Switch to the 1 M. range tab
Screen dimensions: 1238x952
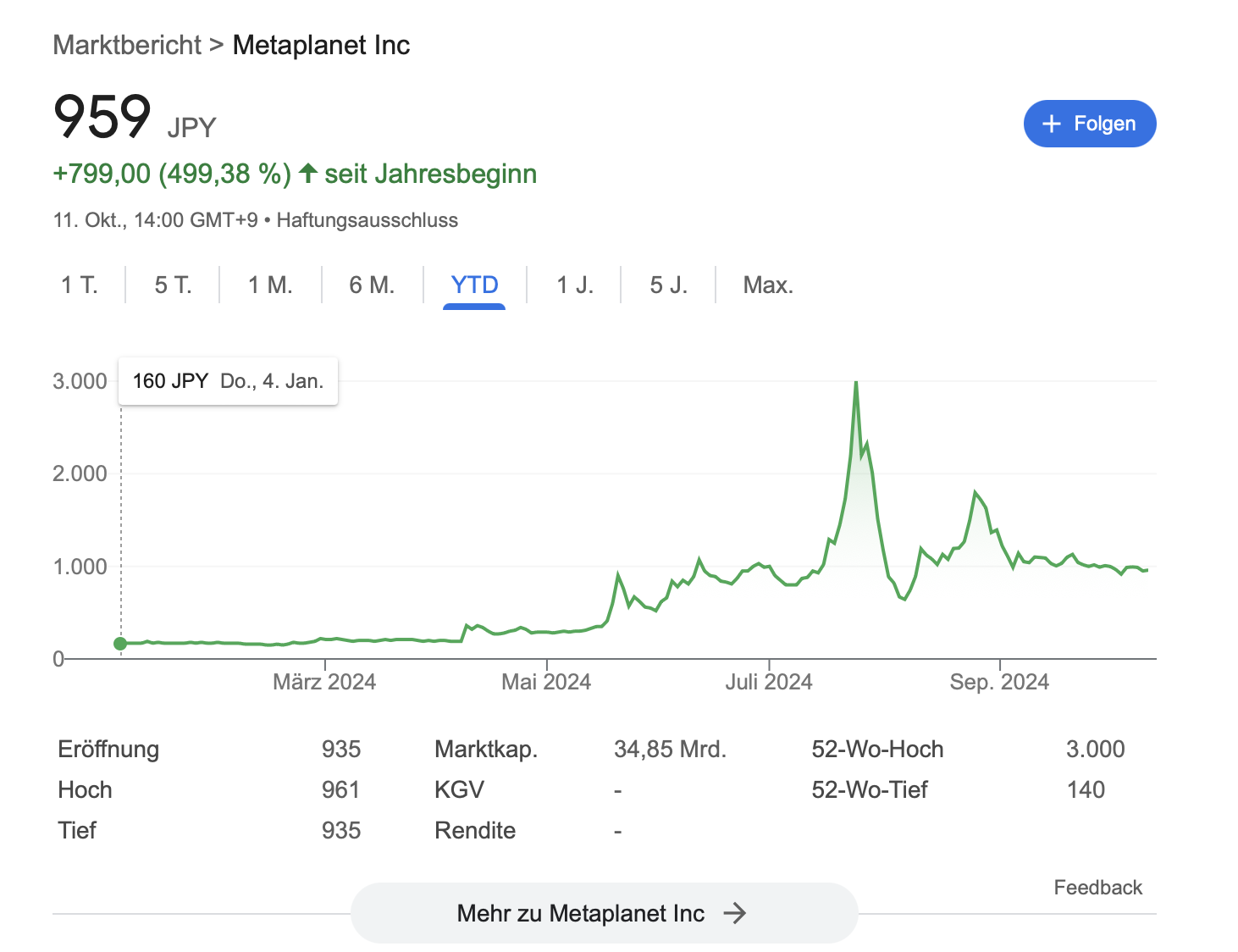270,285
